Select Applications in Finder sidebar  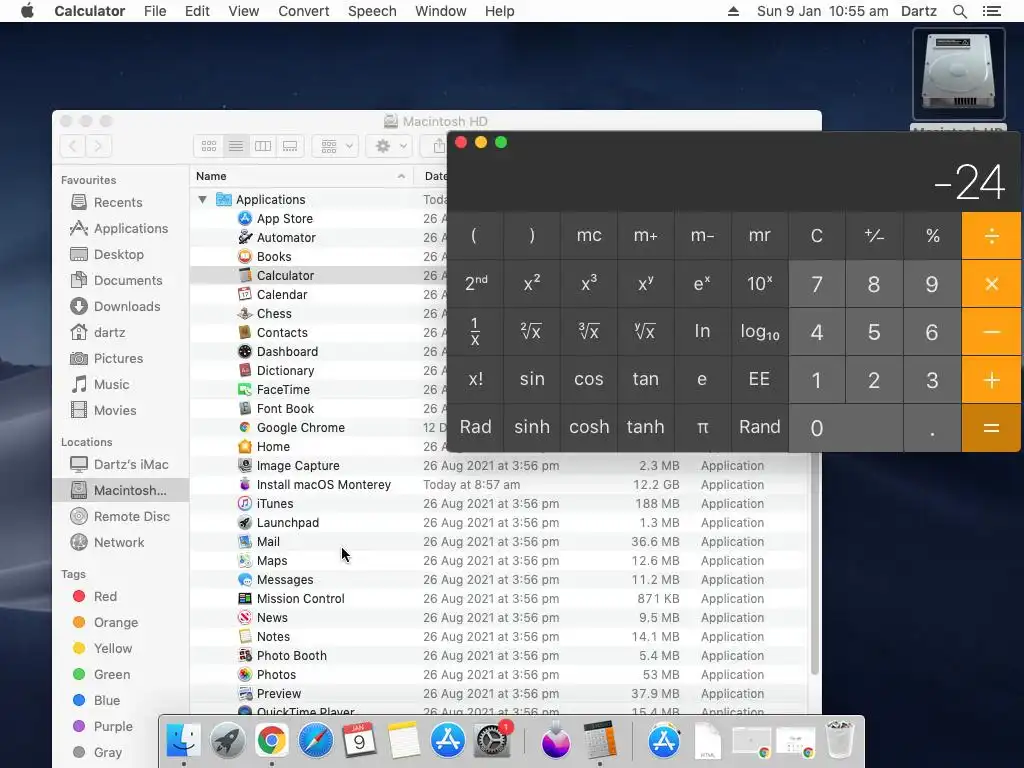coord(119,229)
